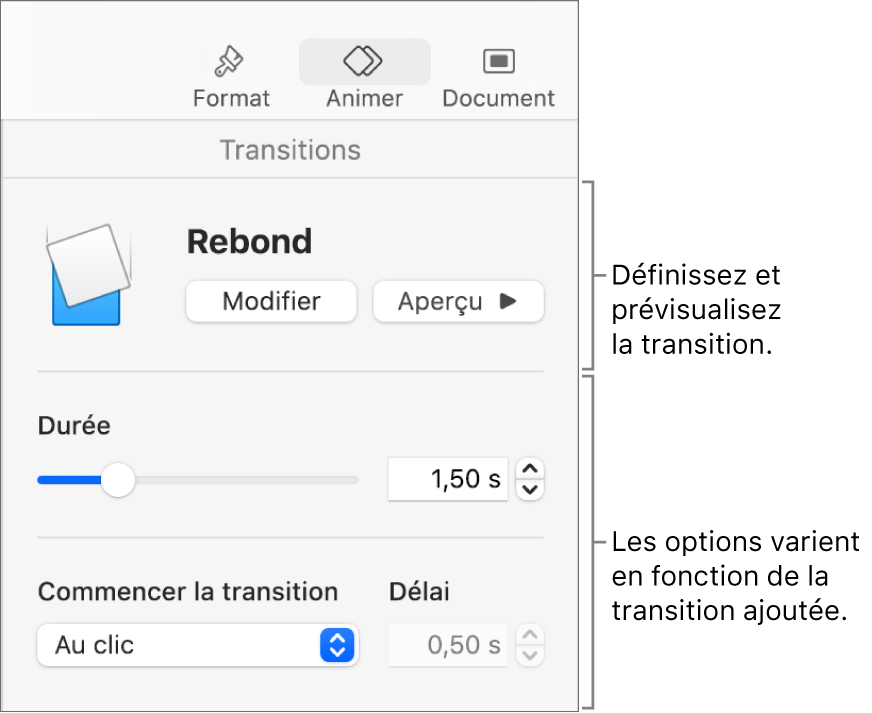
Task: Click the Aperçu button
Action: click(458, 301)
